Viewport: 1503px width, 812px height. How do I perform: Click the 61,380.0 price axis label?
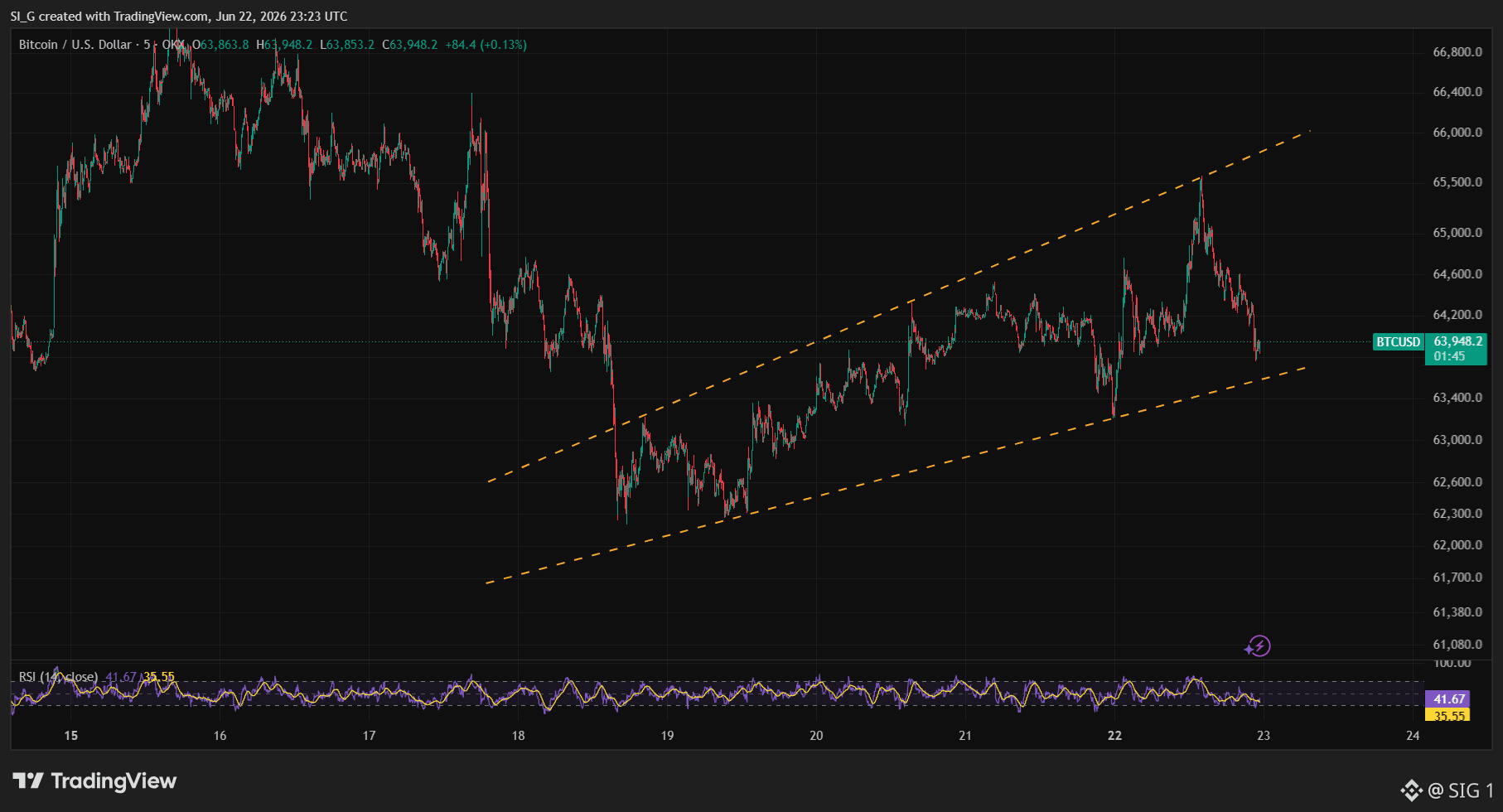1457,612
